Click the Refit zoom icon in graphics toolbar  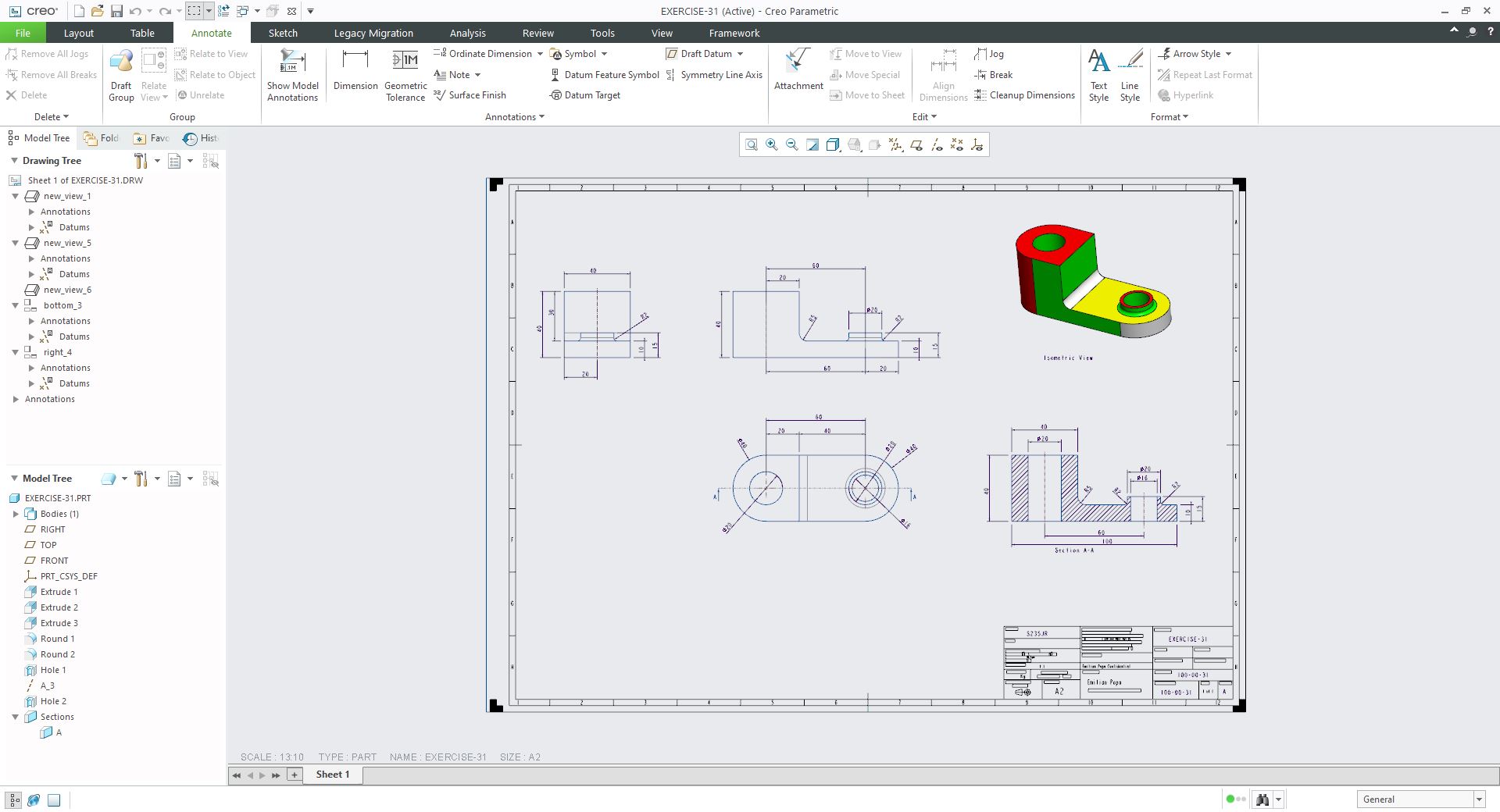[752, 144]
